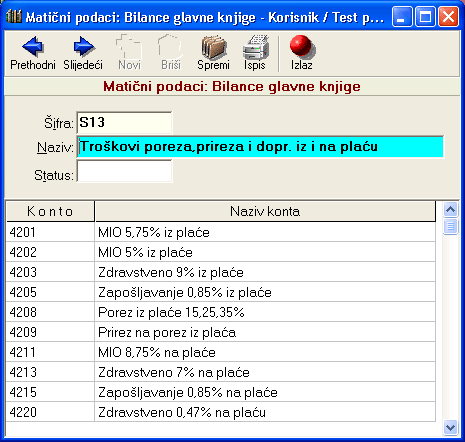
Task: Select the Prirez na porez iz plaća row
Action: point(221,332)
